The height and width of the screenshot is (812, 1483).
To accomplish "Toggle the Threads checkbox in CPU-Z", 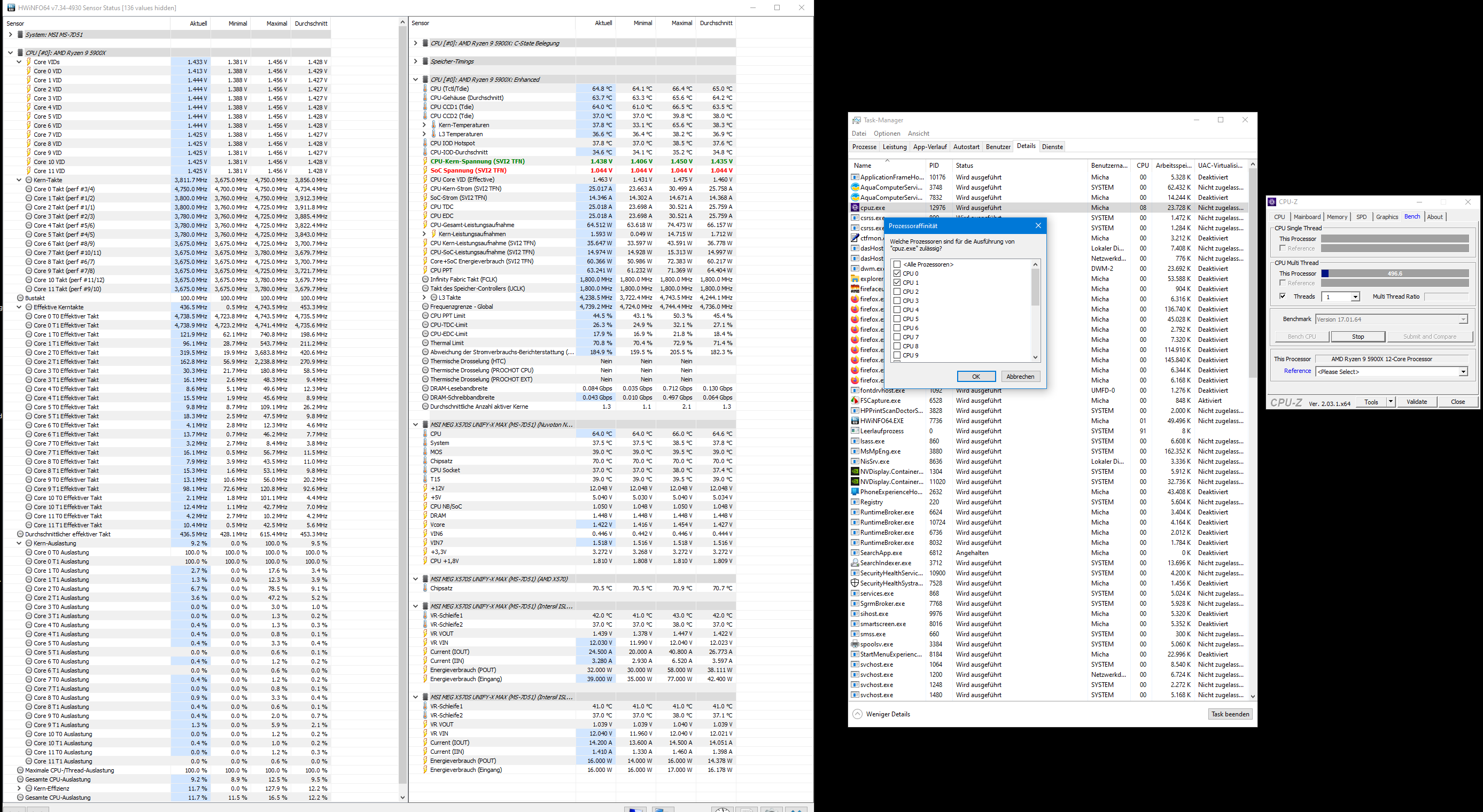I will click(1283, 296).
